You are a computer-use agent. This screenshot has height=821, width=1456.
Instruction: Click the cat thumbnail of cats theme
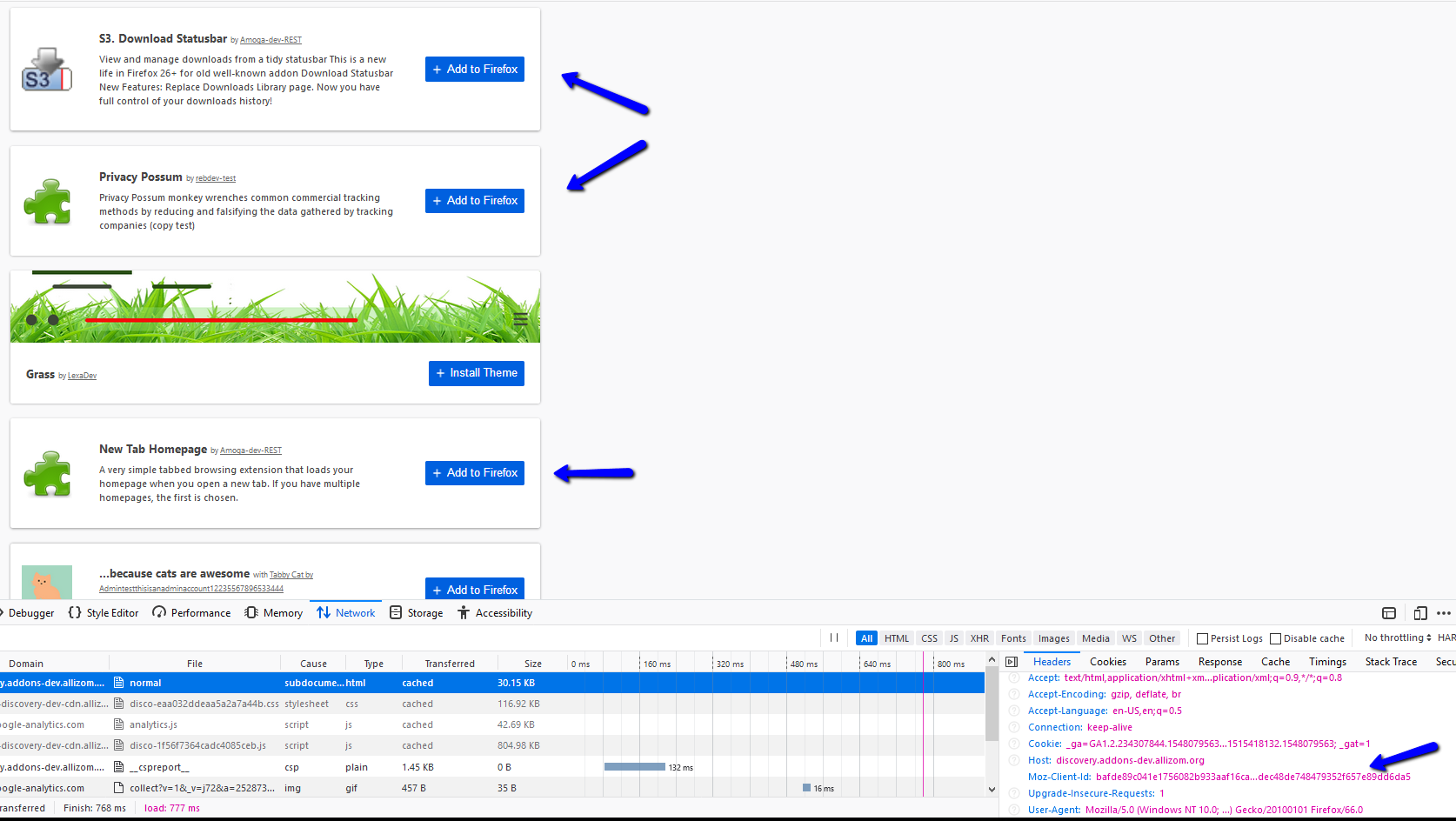pyautogui.click(x=47, y=582)
